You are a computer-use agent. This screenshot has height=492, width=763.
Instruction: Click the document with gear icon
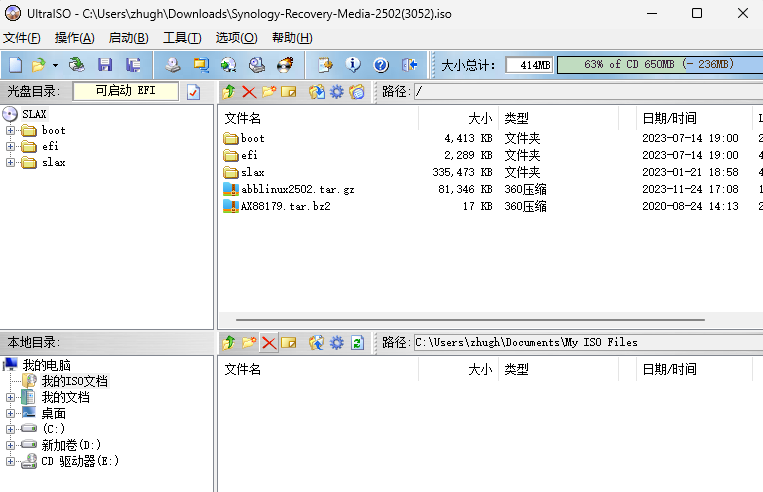[325, 65]
